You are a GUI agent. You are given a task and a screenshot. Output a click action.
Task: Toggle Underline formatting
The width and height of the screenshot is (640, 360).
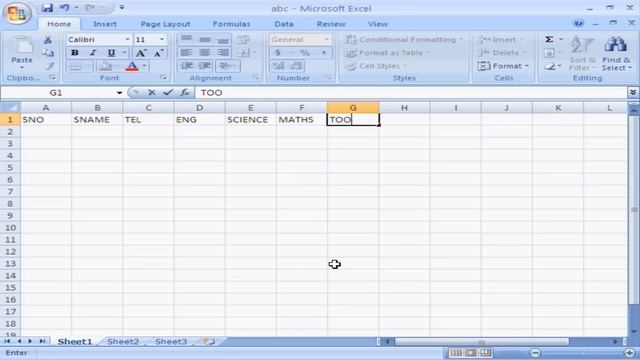[x=111, y=53]
